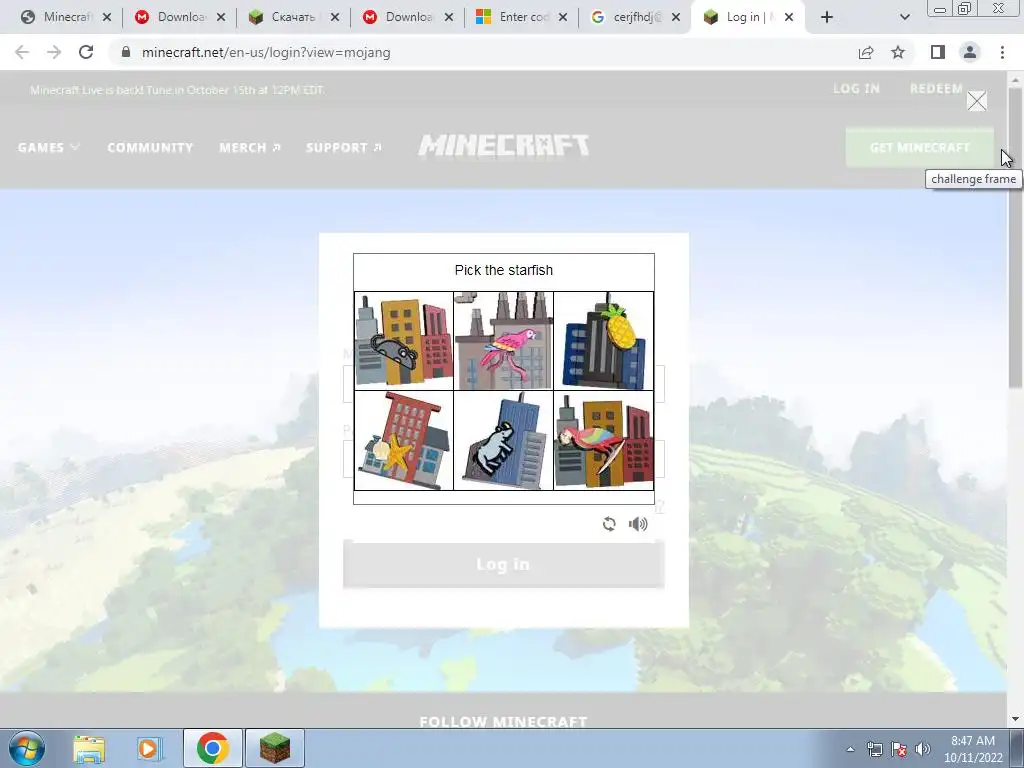Open the network tray icon
The height and width of the screenshot is (768, 1024).
[874, 749]
